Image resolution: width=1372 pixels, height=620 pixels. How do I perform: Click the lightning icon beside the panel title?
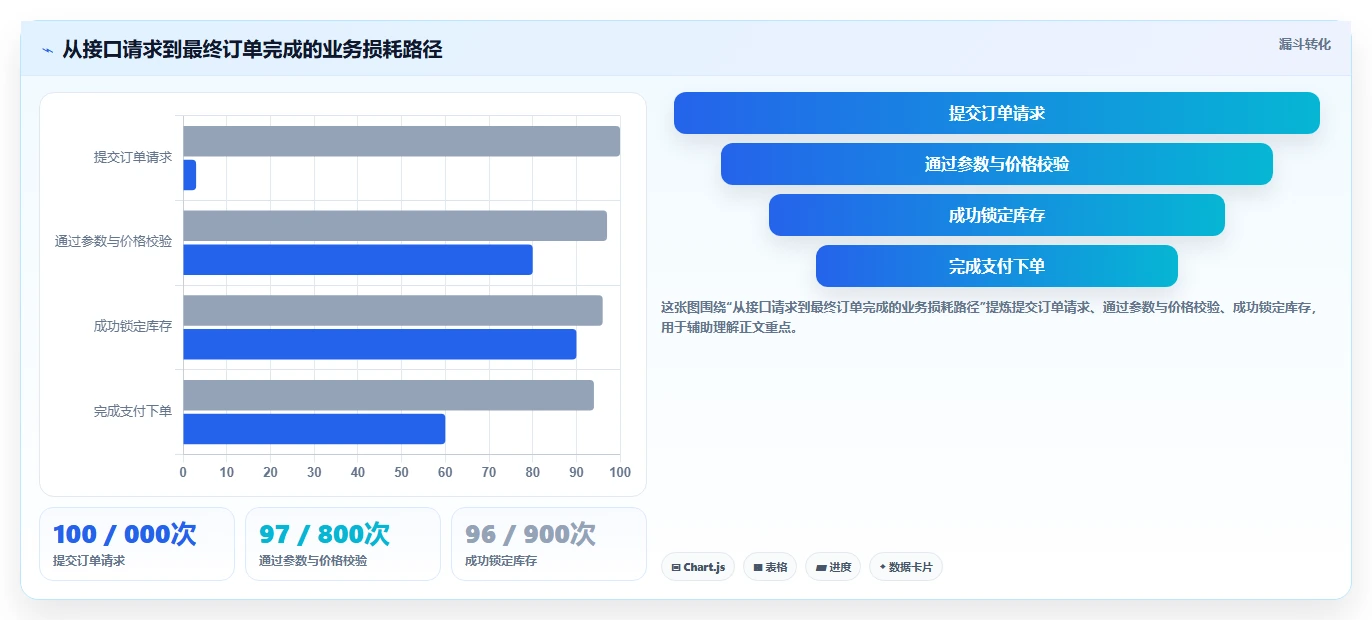click(x=47, y=50)
